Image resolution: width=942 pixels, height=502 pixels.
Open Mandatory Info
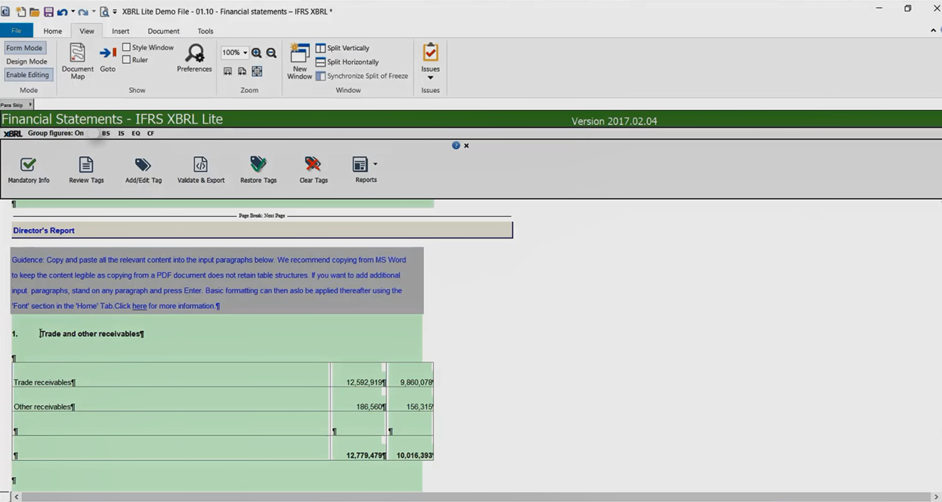[28, 170]
